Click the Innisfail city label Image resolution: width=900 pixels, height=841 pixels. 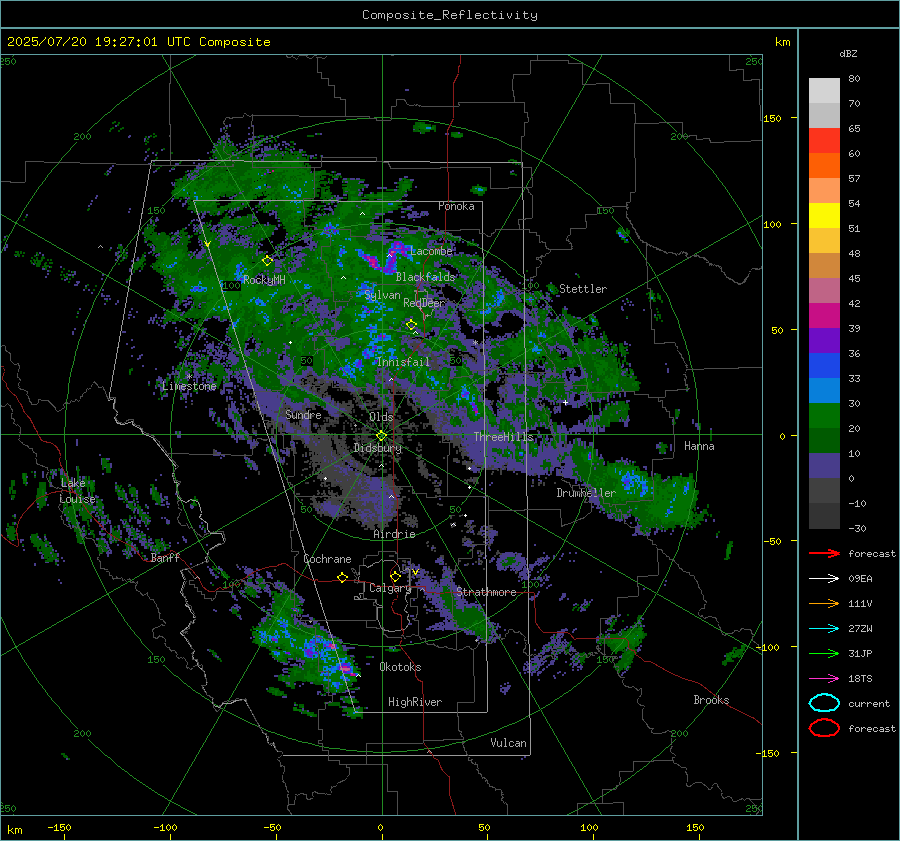[x=403, y=362]
